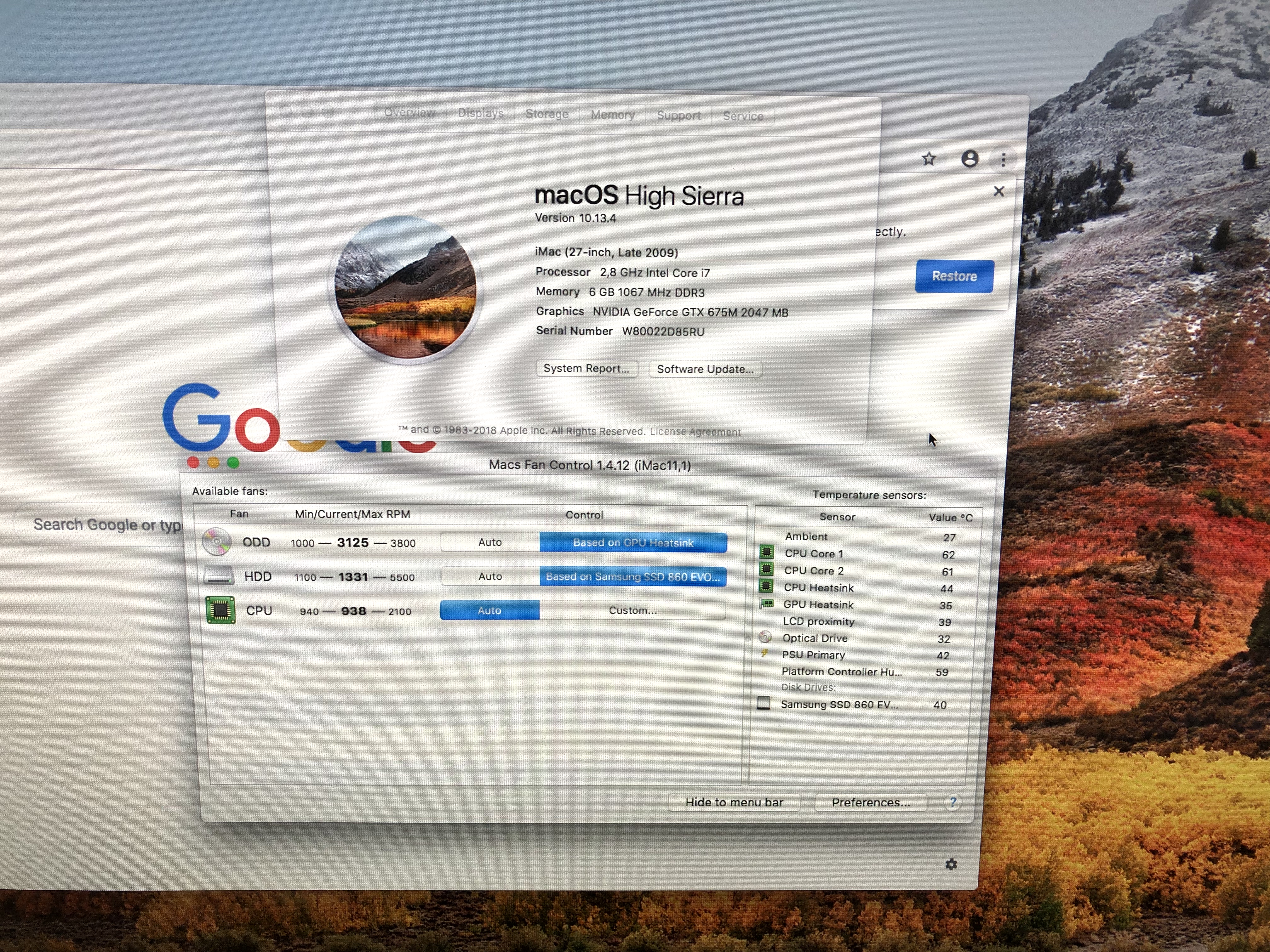1270x952 pixels.
Task: Open the help question mark button
Action: click(952, 802)
